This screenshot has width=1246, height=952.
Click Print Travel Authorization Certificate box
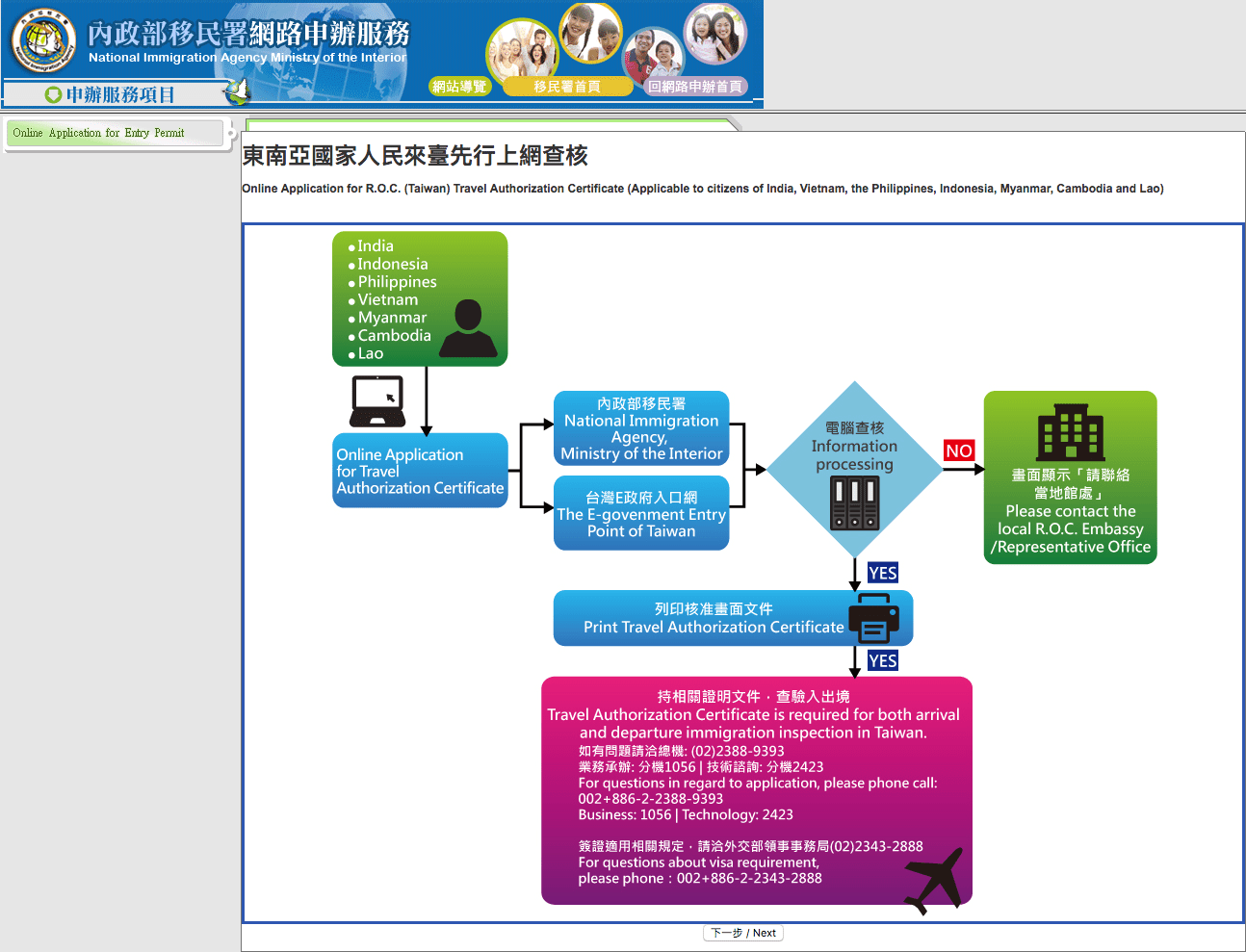pos(733,618)
